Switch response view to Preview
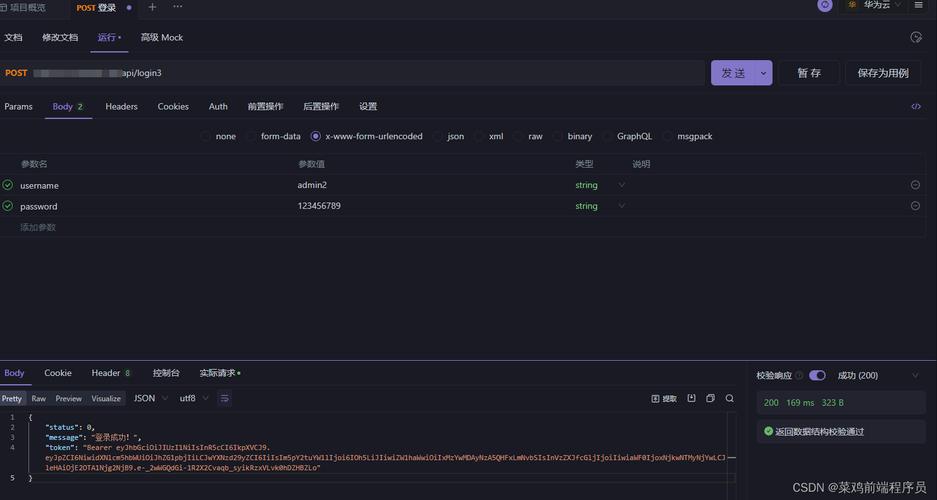Viewport: 937px width, 500px height. (69, 398)
